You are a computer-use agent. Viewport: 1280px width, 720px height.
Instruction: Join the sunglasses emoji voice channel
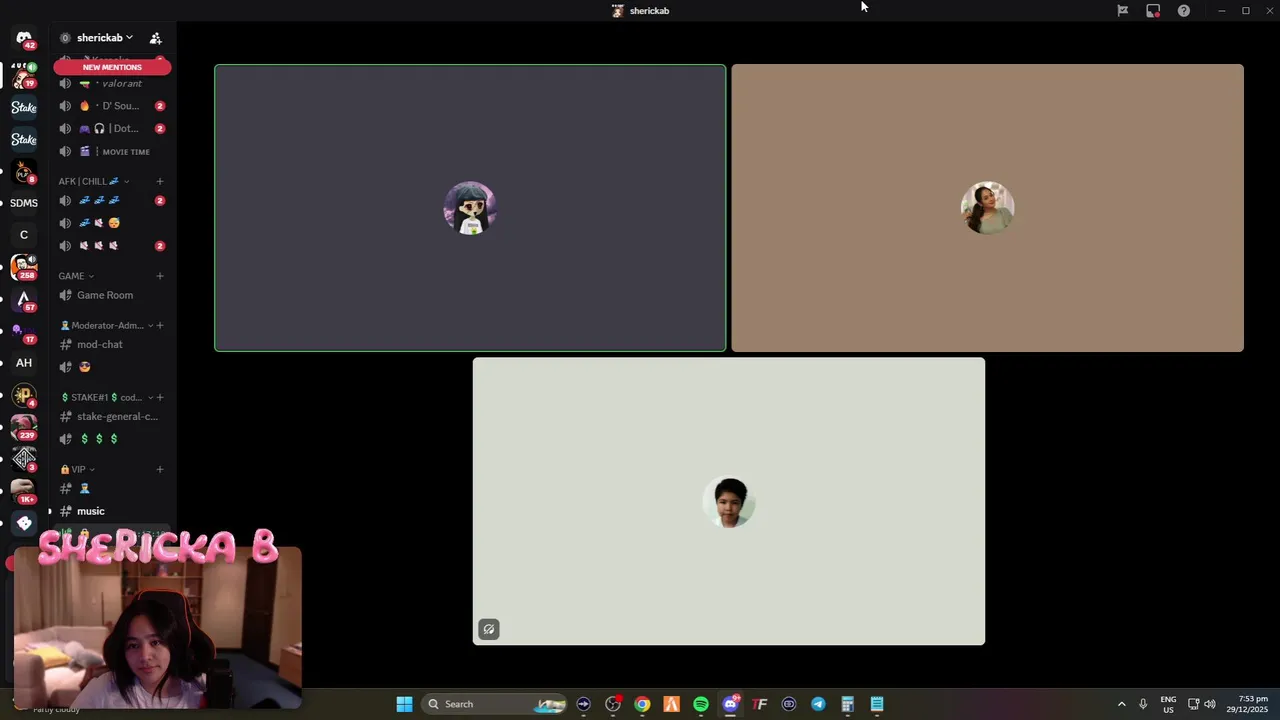(x=112, y=367)
